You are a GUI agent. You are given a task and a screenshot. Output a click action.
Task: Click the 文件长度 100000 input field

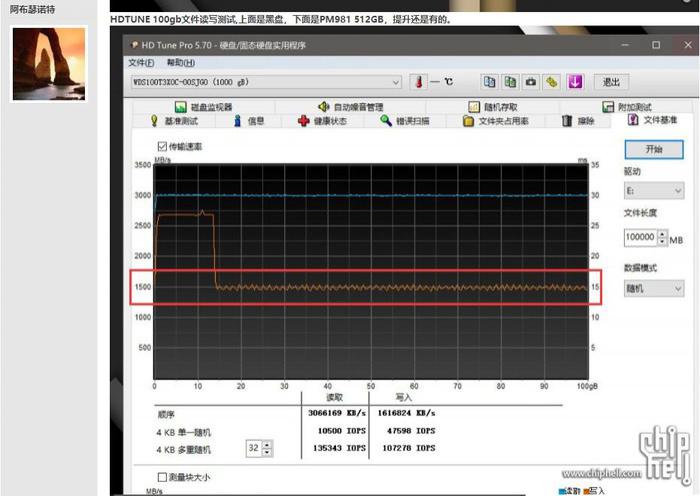pyautogui.click(x=641, y=238)
